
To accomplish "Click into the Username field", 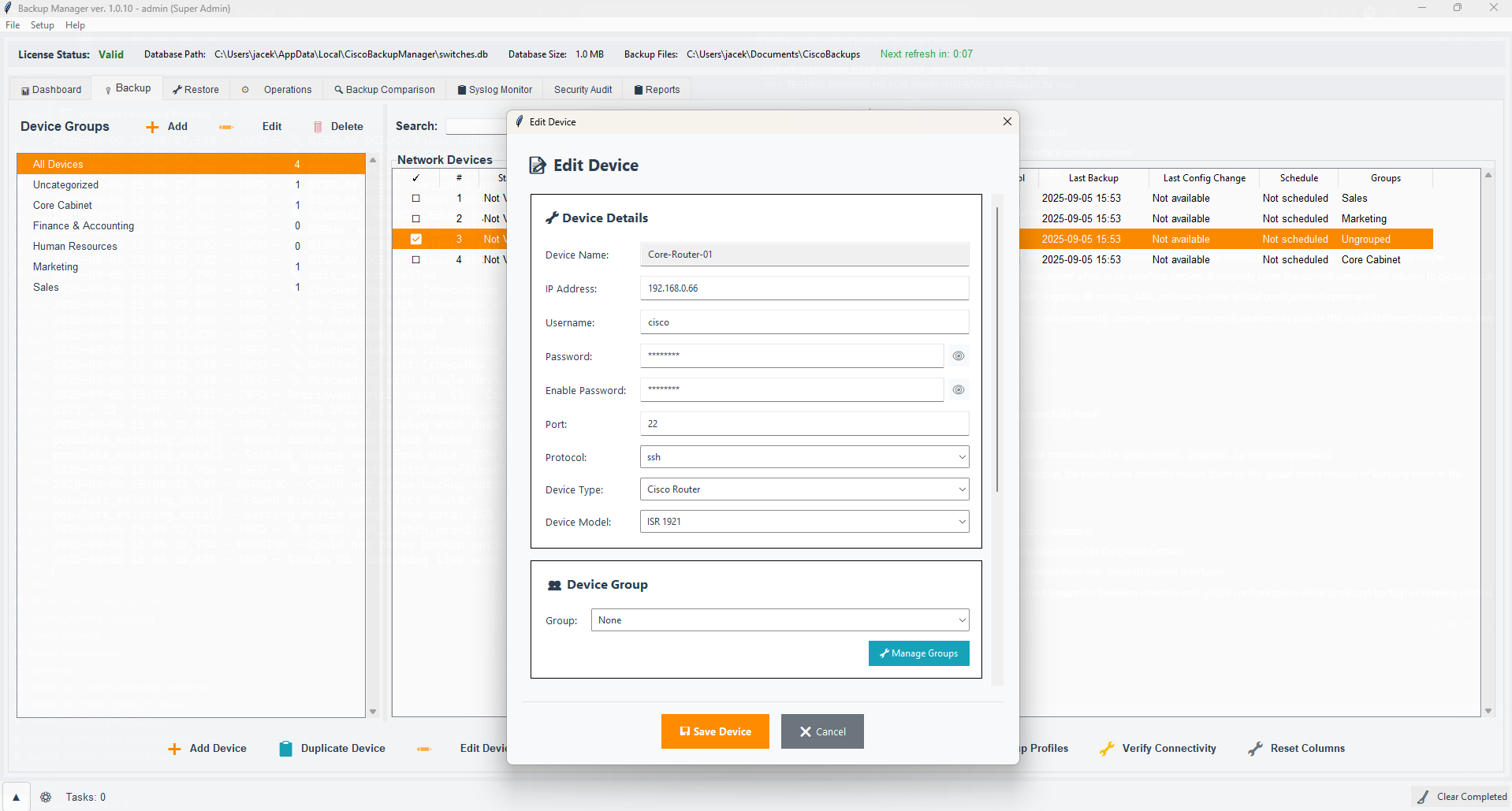I will tap(804, 322).
